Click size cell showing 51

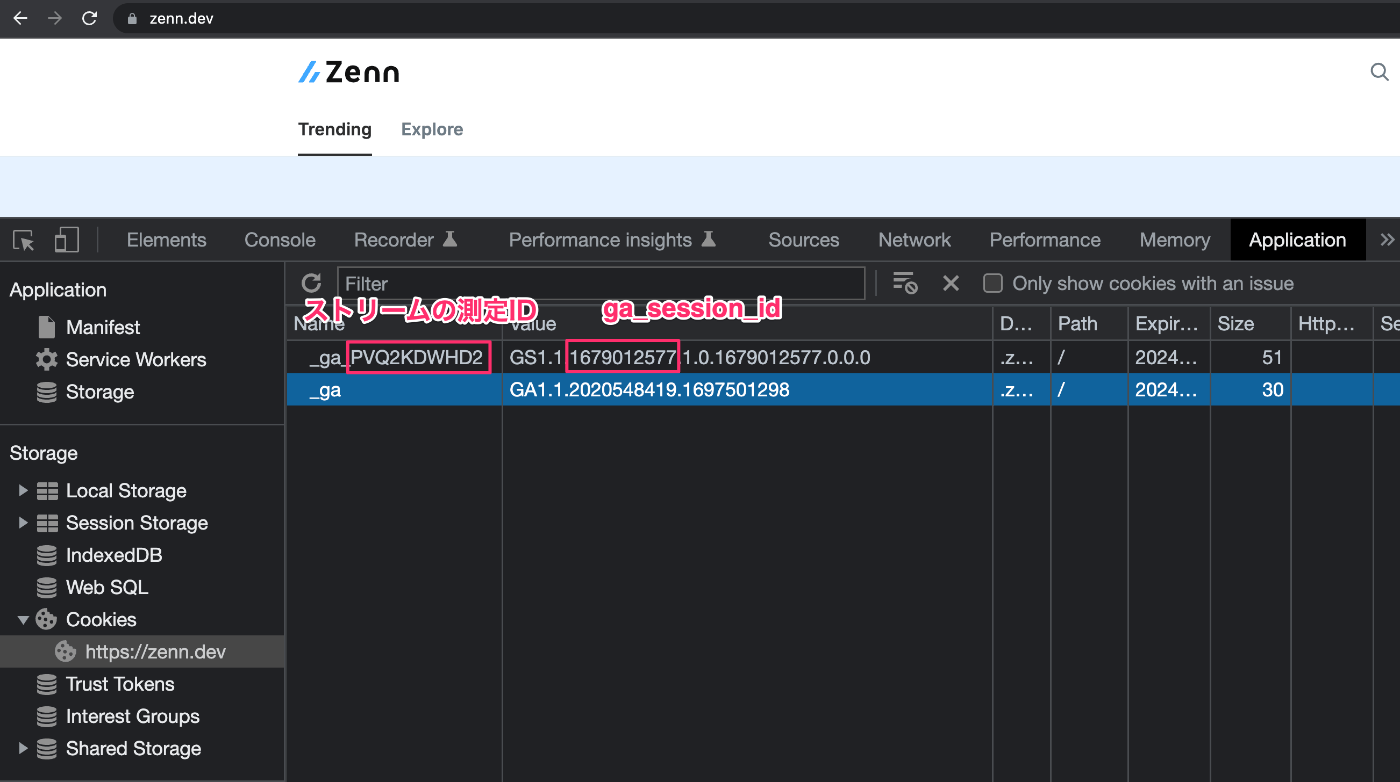pos(1248,357)
